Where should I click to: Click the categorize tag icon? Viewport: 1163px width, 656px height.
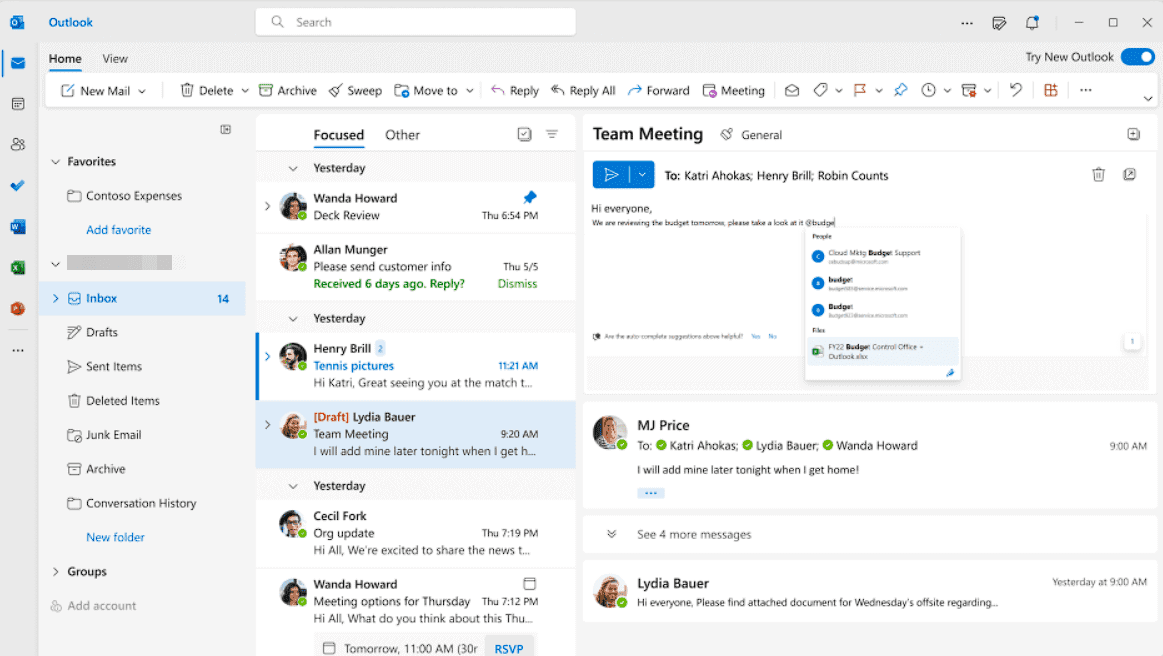coord(820,91)
